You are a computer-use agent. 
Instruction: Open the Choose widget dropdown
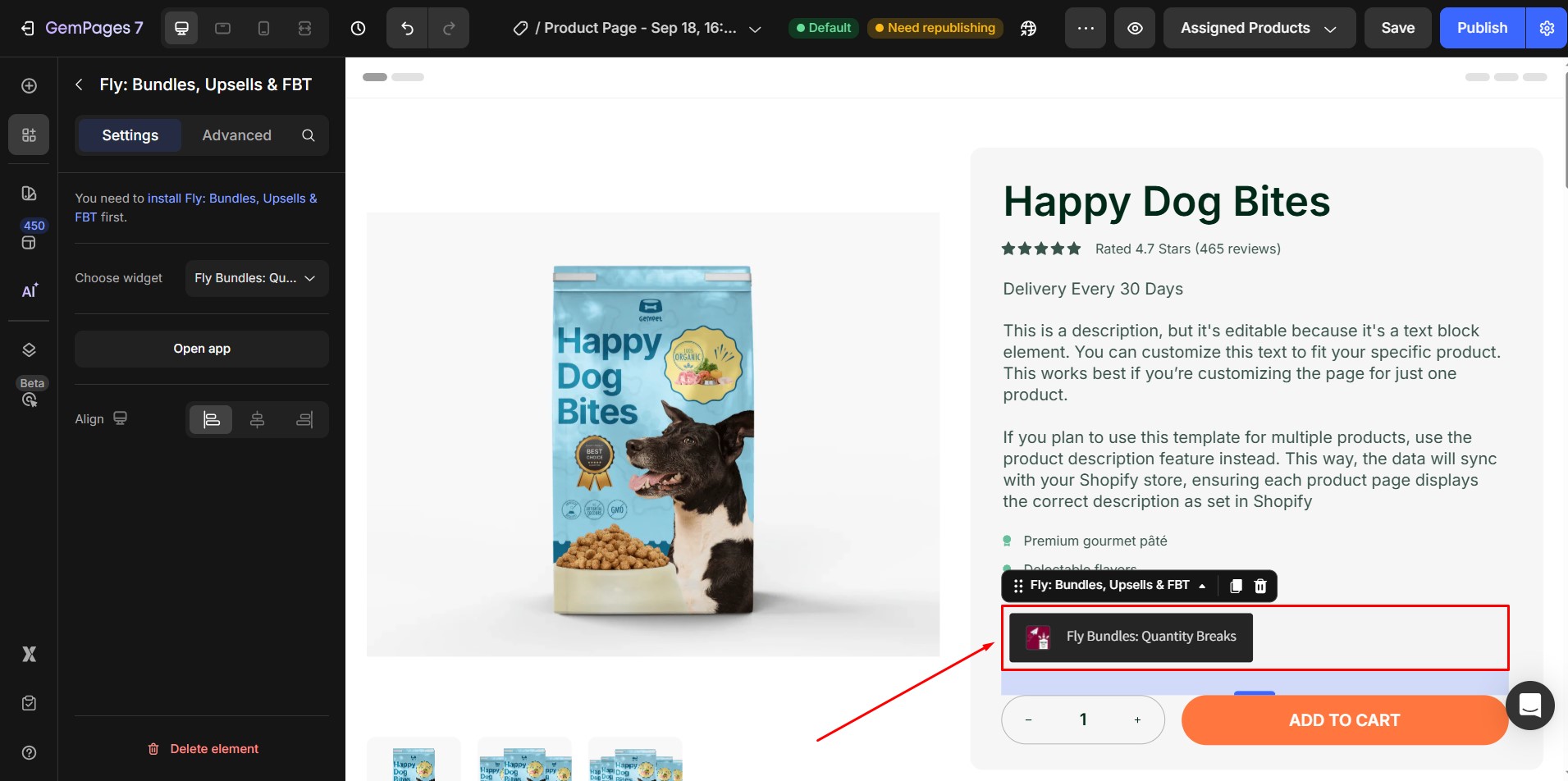coord(256,278)
